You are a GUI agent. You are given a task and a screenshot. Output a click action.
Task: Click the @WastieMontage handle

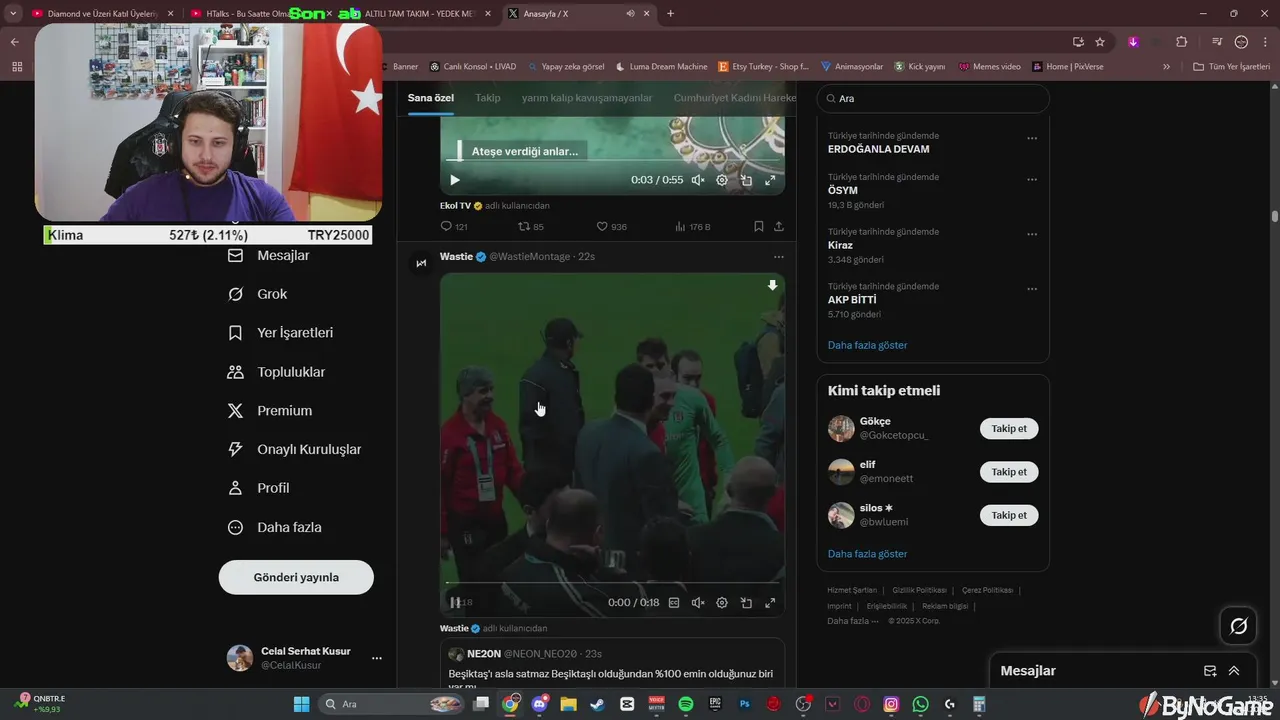529,257
